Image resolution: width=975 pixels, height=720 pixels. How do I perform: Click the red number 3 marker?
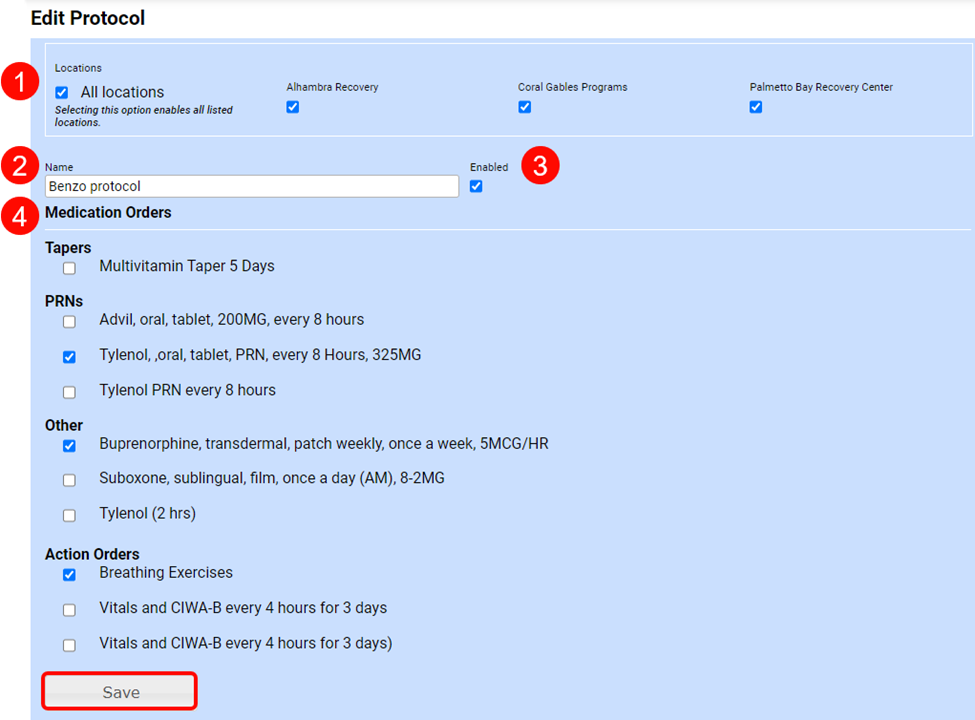[540, 167]
